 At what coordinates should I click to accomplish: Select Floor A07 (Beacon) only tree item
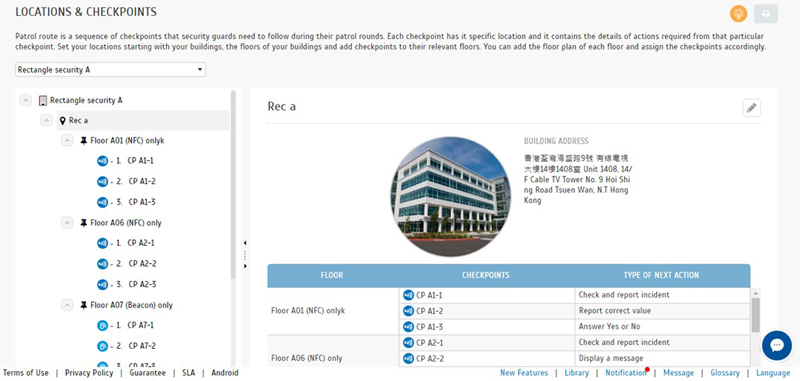pos(131,305)
